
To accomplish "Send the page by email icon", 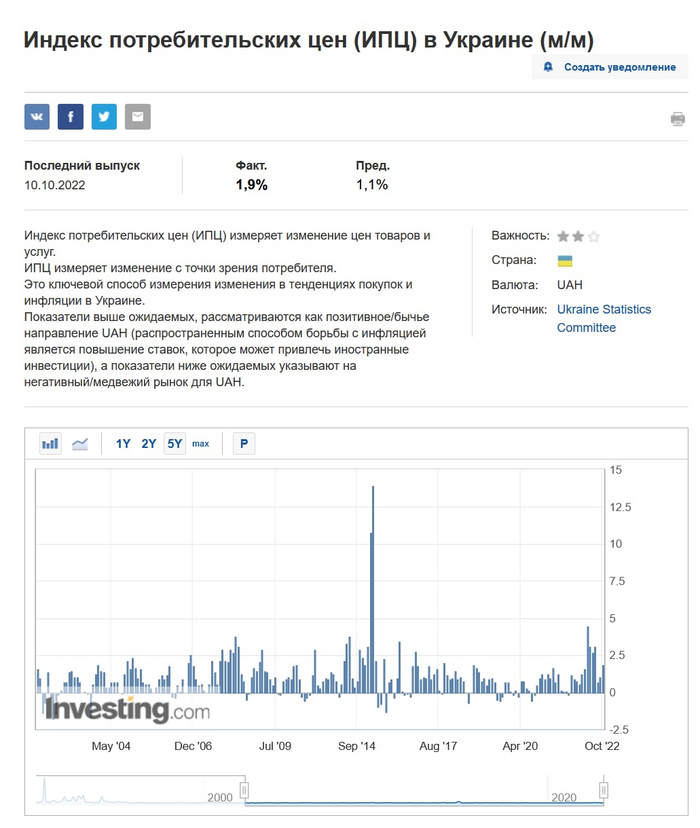I will (138, 117).
